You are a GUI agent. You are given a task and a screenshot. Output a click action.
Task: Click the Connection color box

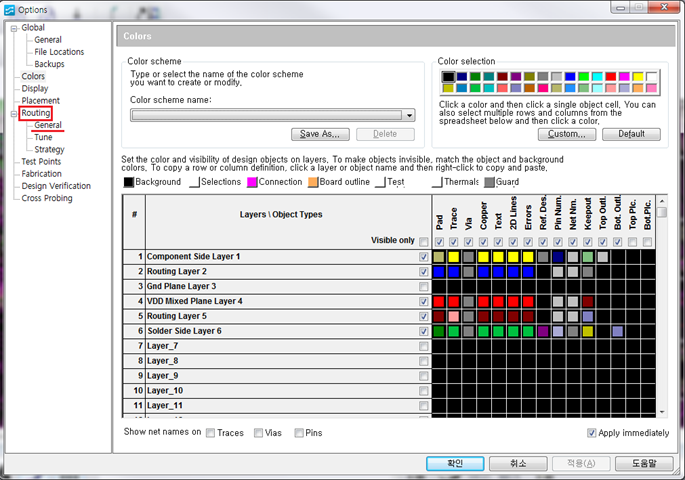click(x=252, y=182)
